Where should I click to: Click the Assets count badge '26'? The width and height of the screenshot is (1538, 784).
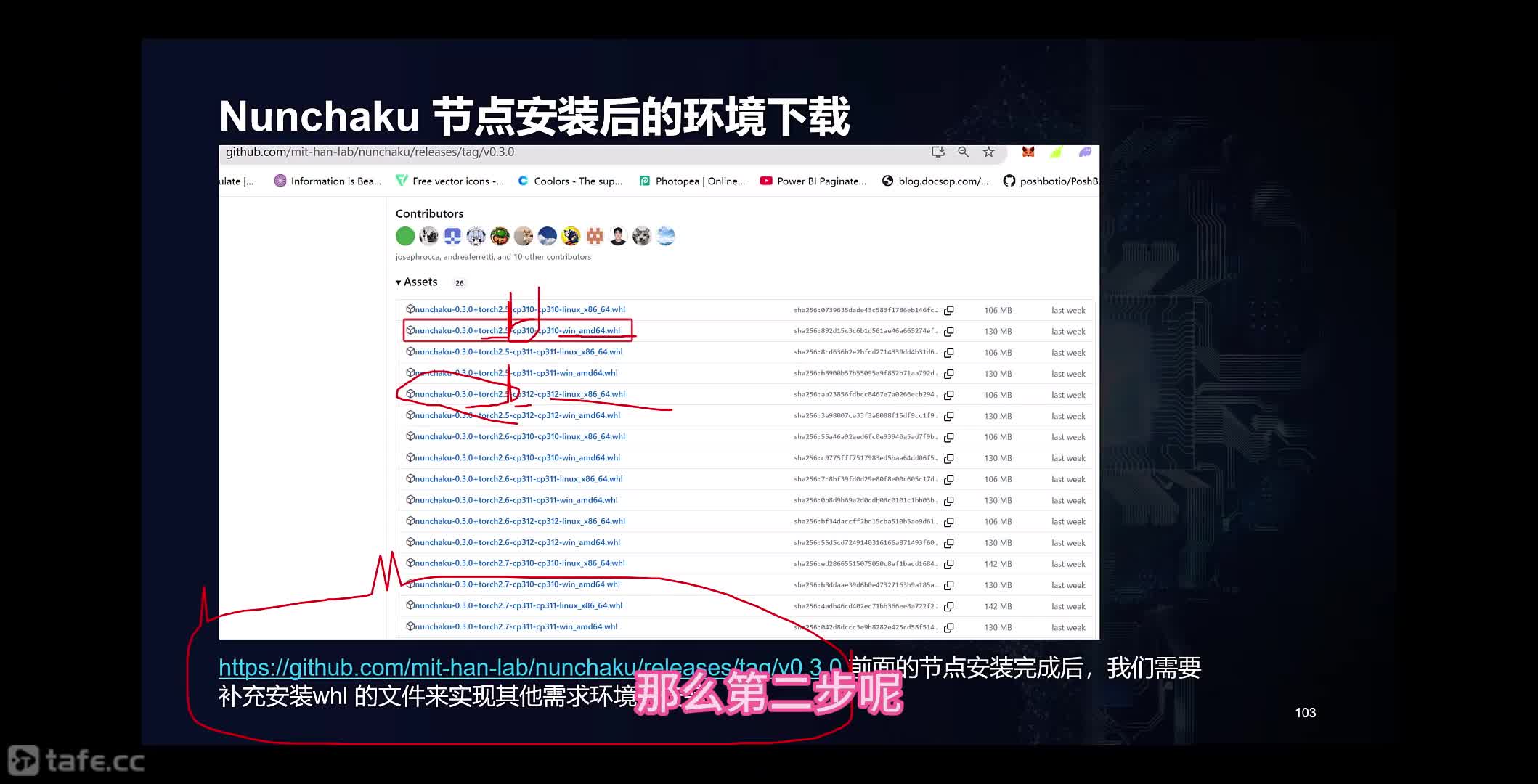460,283
